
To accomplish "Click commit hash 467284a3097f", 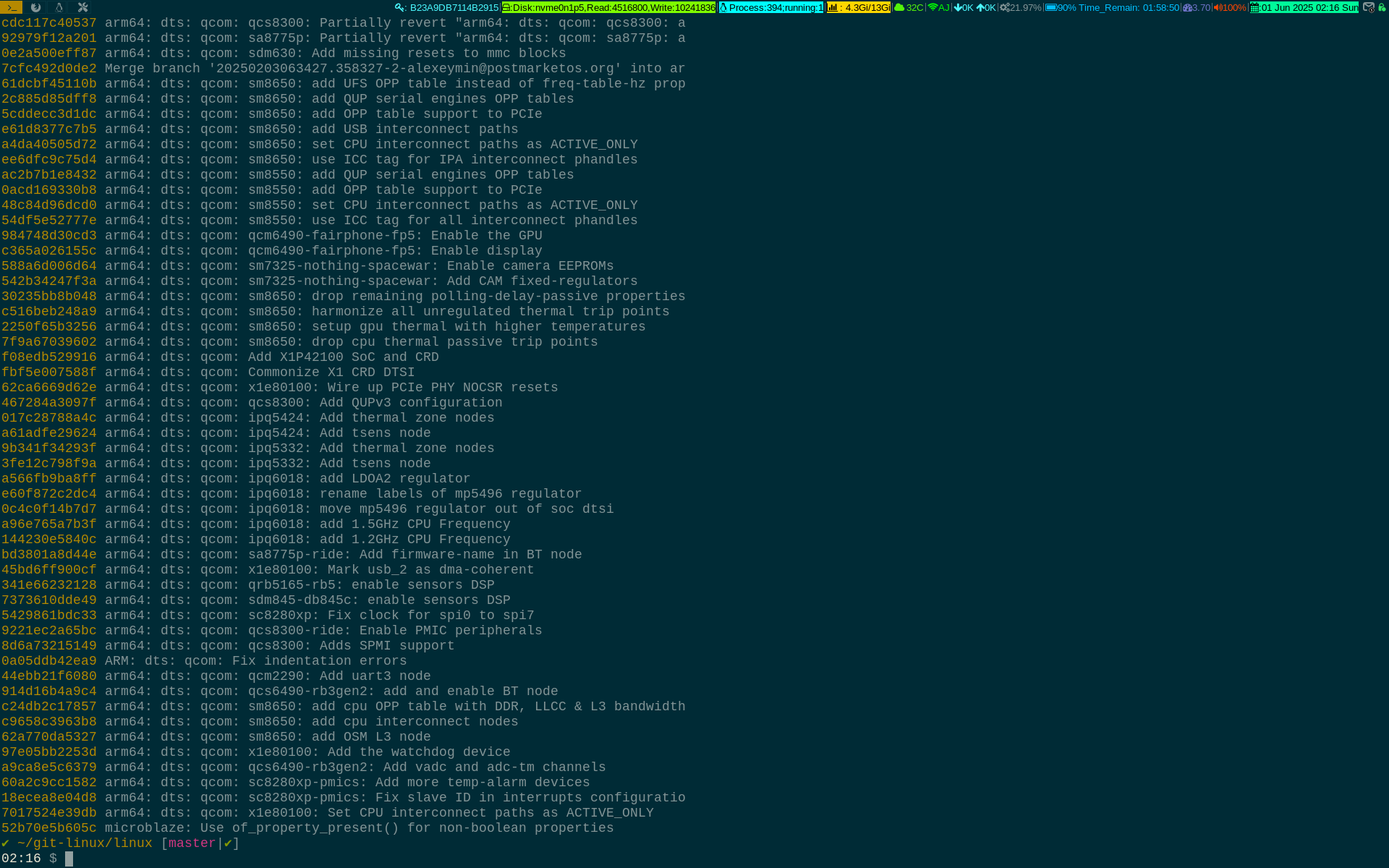I will point(48,403).
